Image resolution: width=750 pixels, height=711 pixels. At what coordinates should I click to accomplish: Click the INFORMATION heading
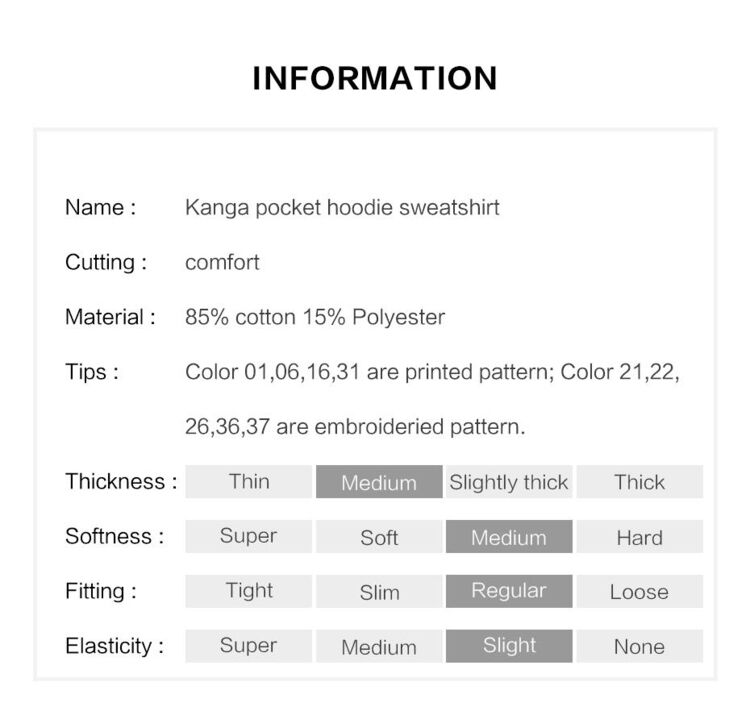(x=375, y=78)
